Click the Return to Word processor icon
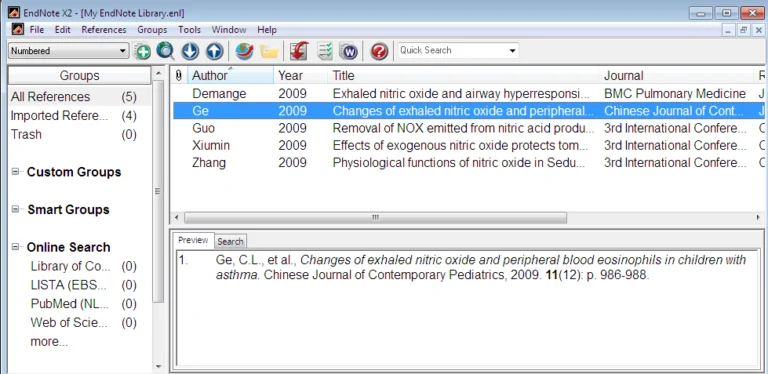 click(348, 51)
